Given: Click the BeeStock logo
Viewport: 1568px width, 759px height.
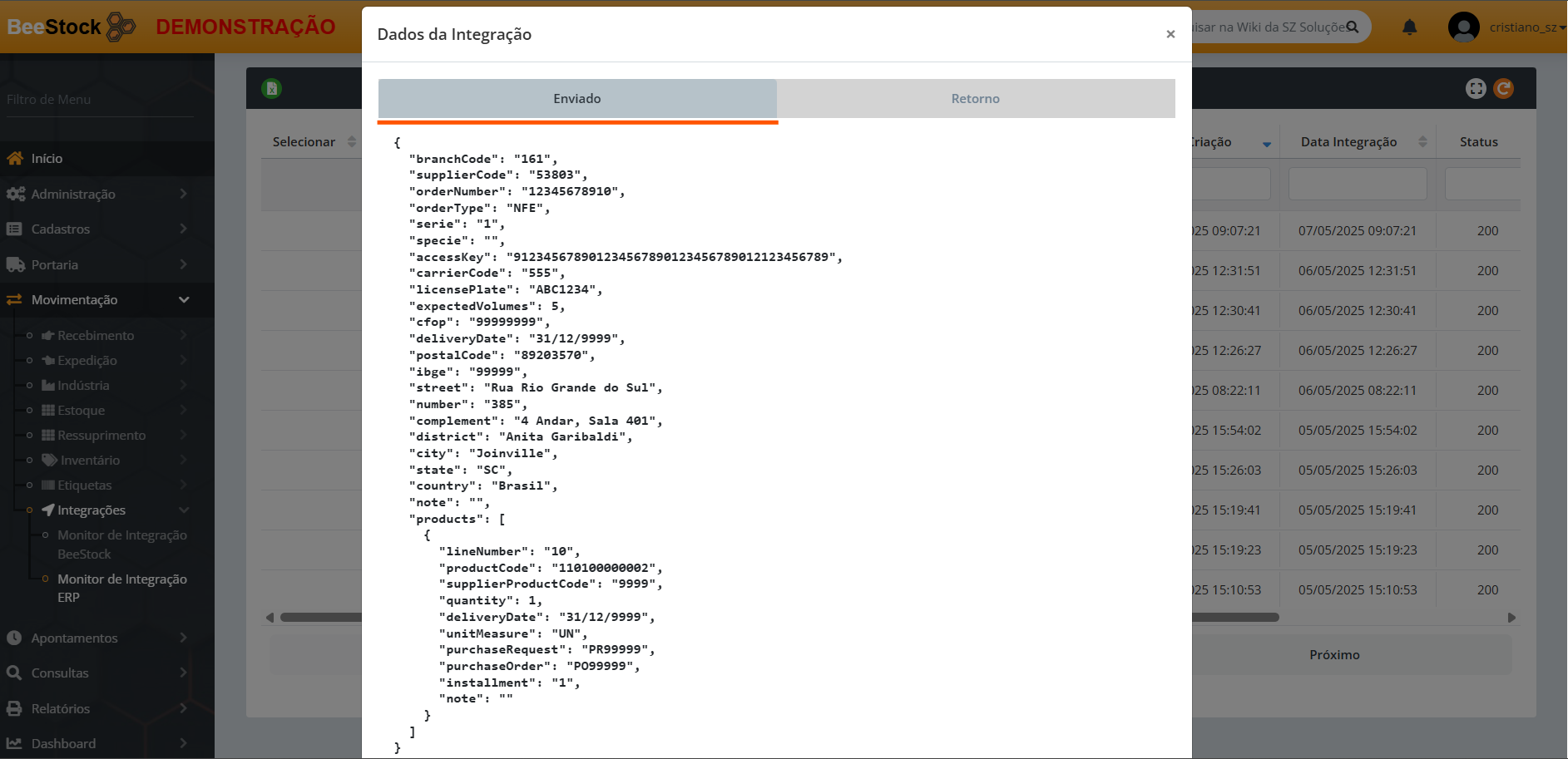Looking at the screenshot, I should (x=71, y=27).
